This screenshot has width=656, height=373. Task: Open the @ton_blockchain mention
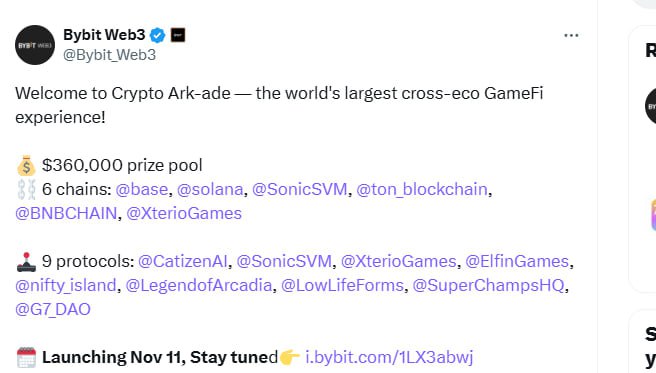tap(422, 189)
